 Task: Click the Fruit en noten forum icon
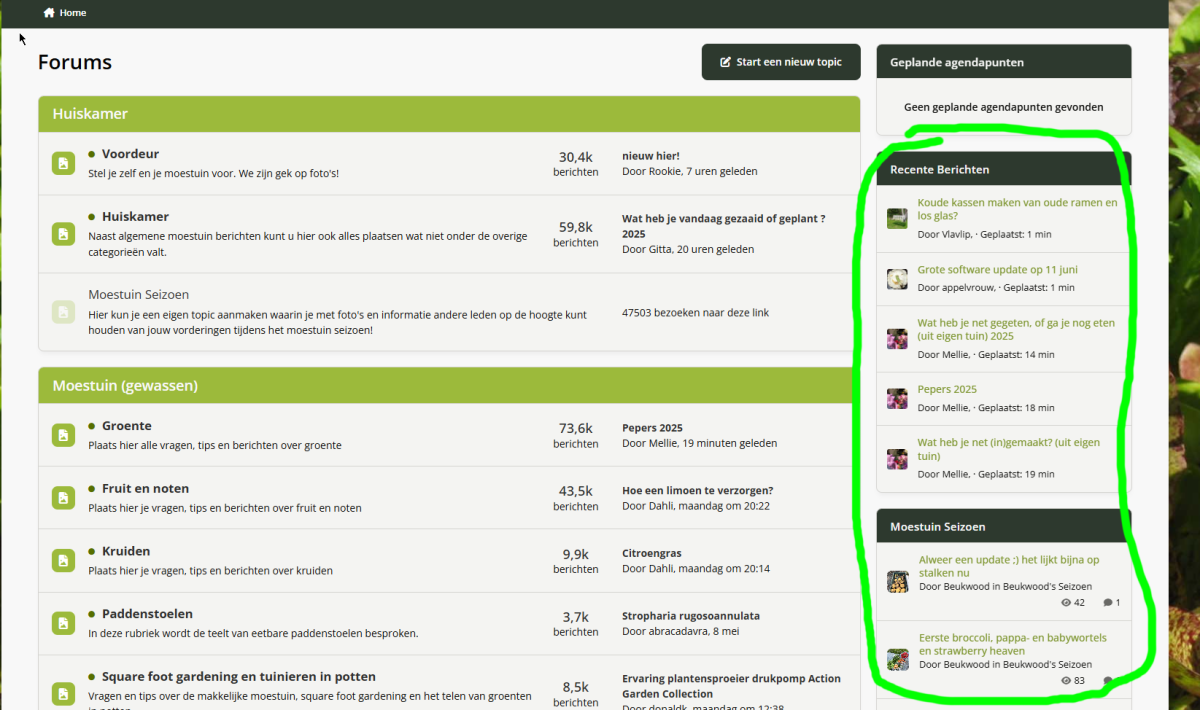point(63,498)
